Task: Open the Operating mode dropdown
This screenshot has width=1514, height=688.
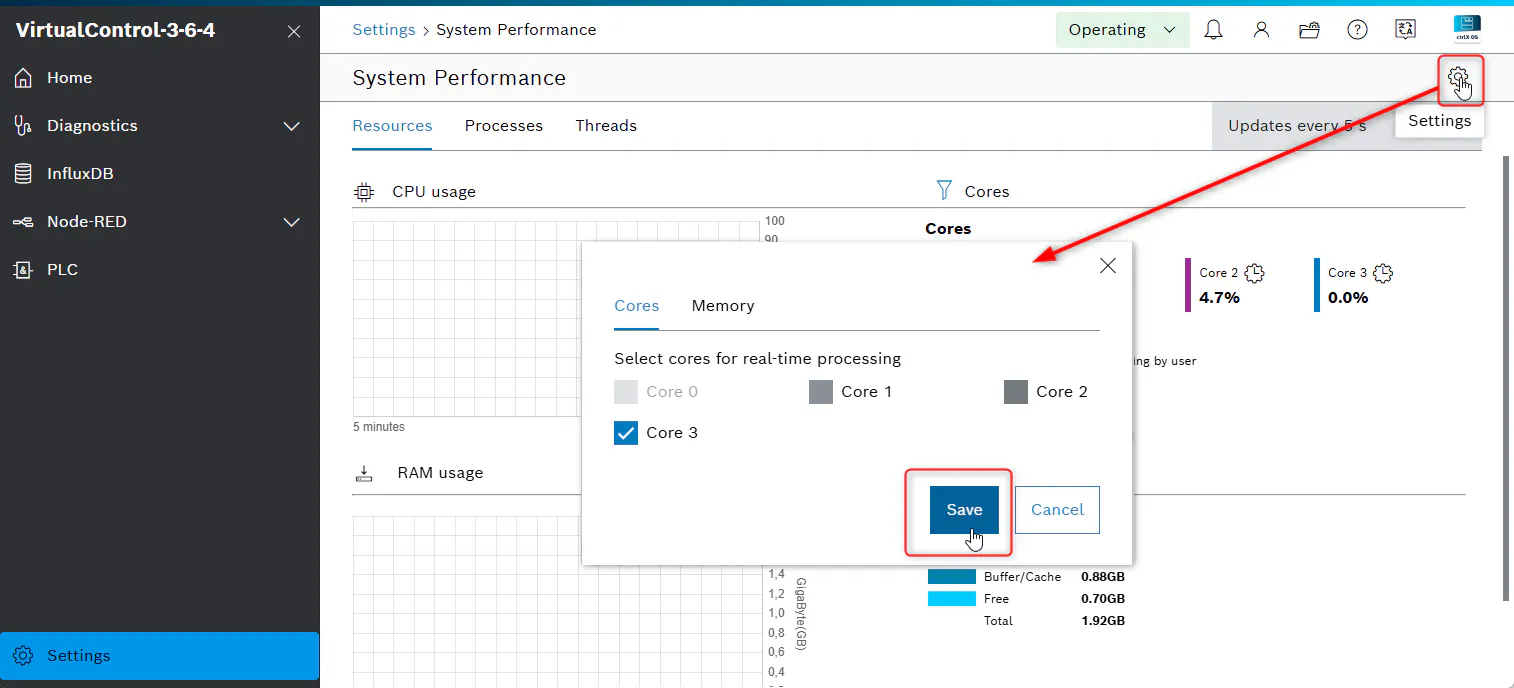Action: (x=1122, y=30)
